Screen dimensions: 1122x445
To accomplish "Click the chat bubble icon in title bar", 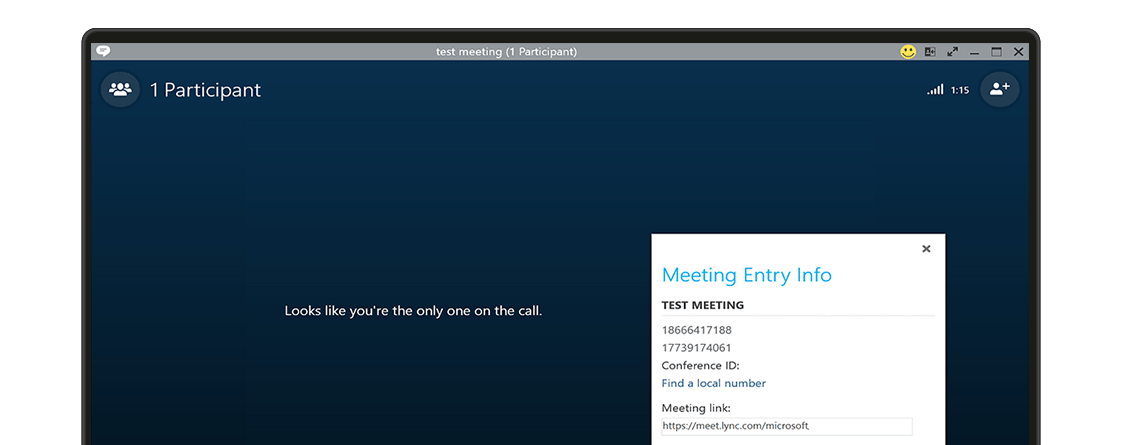I will point(103,51).
